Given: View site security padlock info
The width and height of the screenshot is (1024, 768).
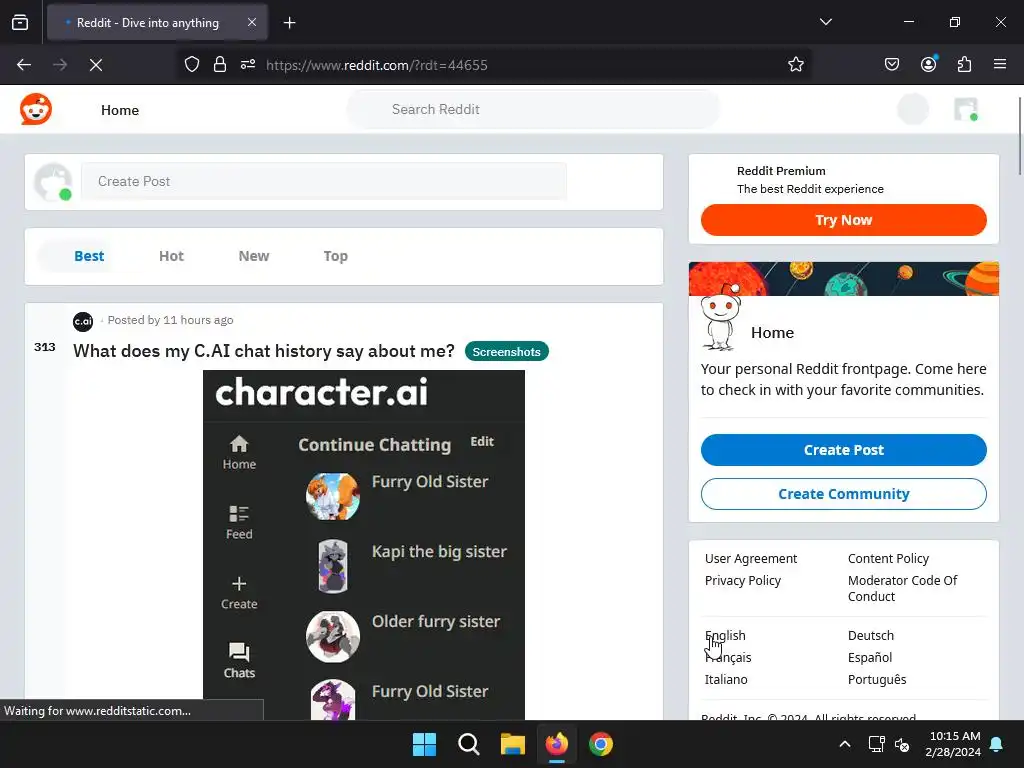Looking at the screenshot, I should pos(220,65).
